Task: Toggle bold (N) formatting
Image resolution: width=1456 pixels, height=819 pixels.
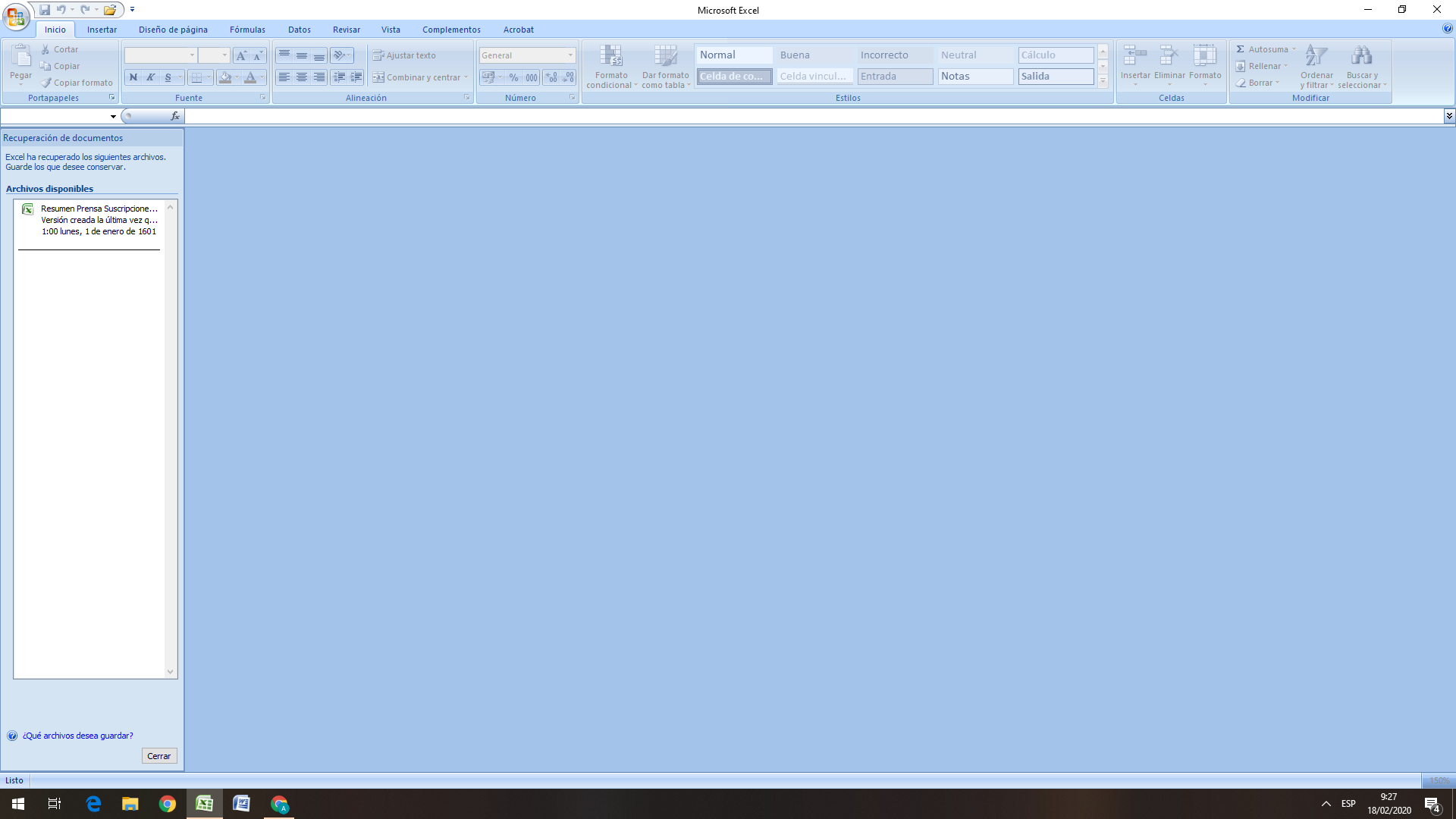Action: 133,77
